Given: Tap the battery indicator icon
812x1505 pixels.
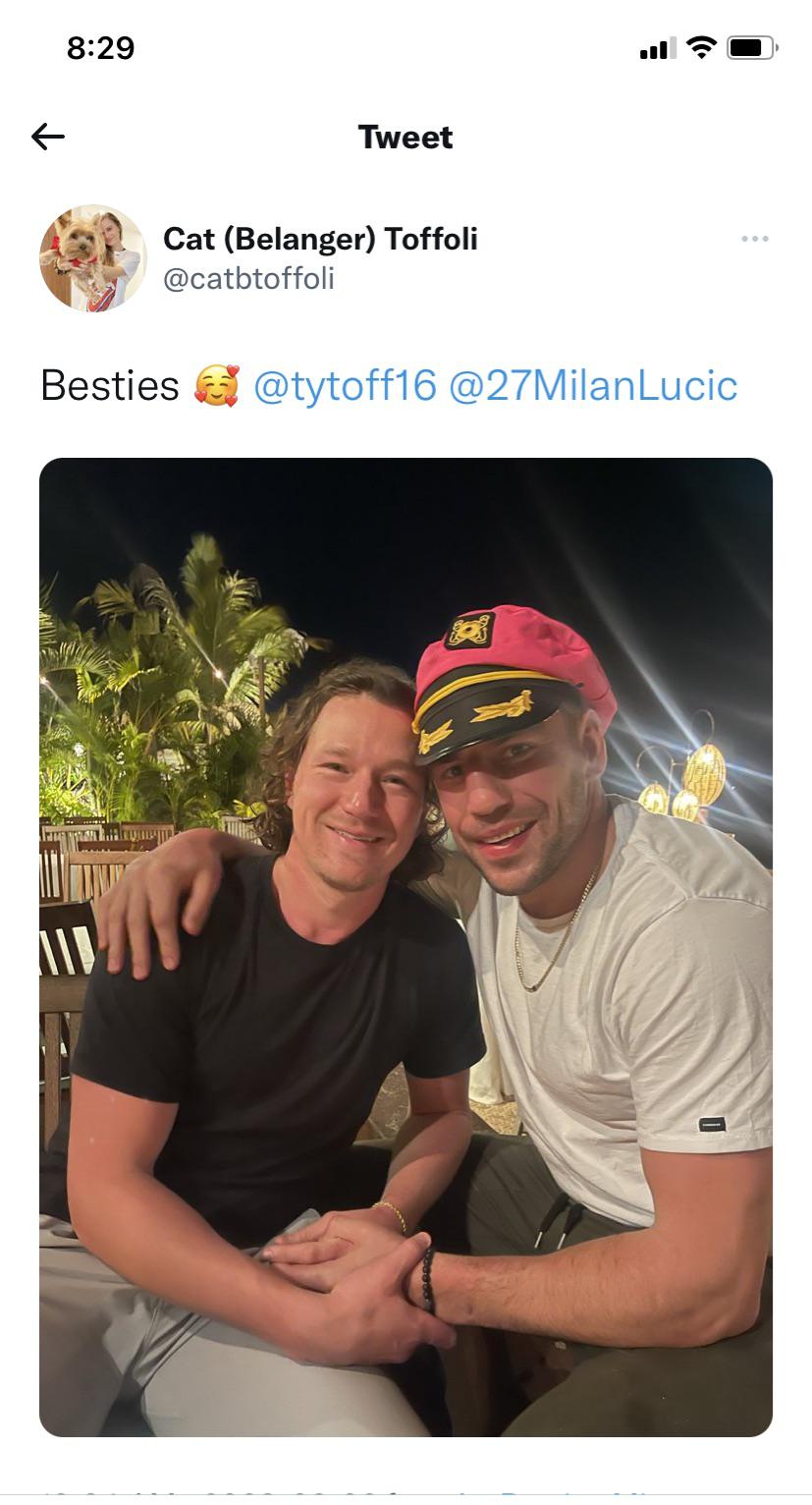Looking at the screenshot, I should click(751, 47).
